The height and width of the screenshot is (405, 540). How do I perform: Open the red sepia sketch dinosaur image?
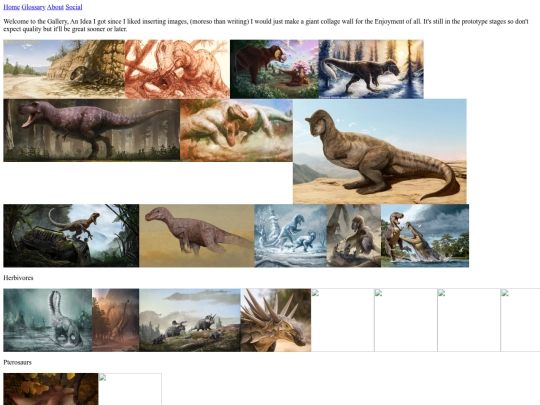(x=177, y=69)
